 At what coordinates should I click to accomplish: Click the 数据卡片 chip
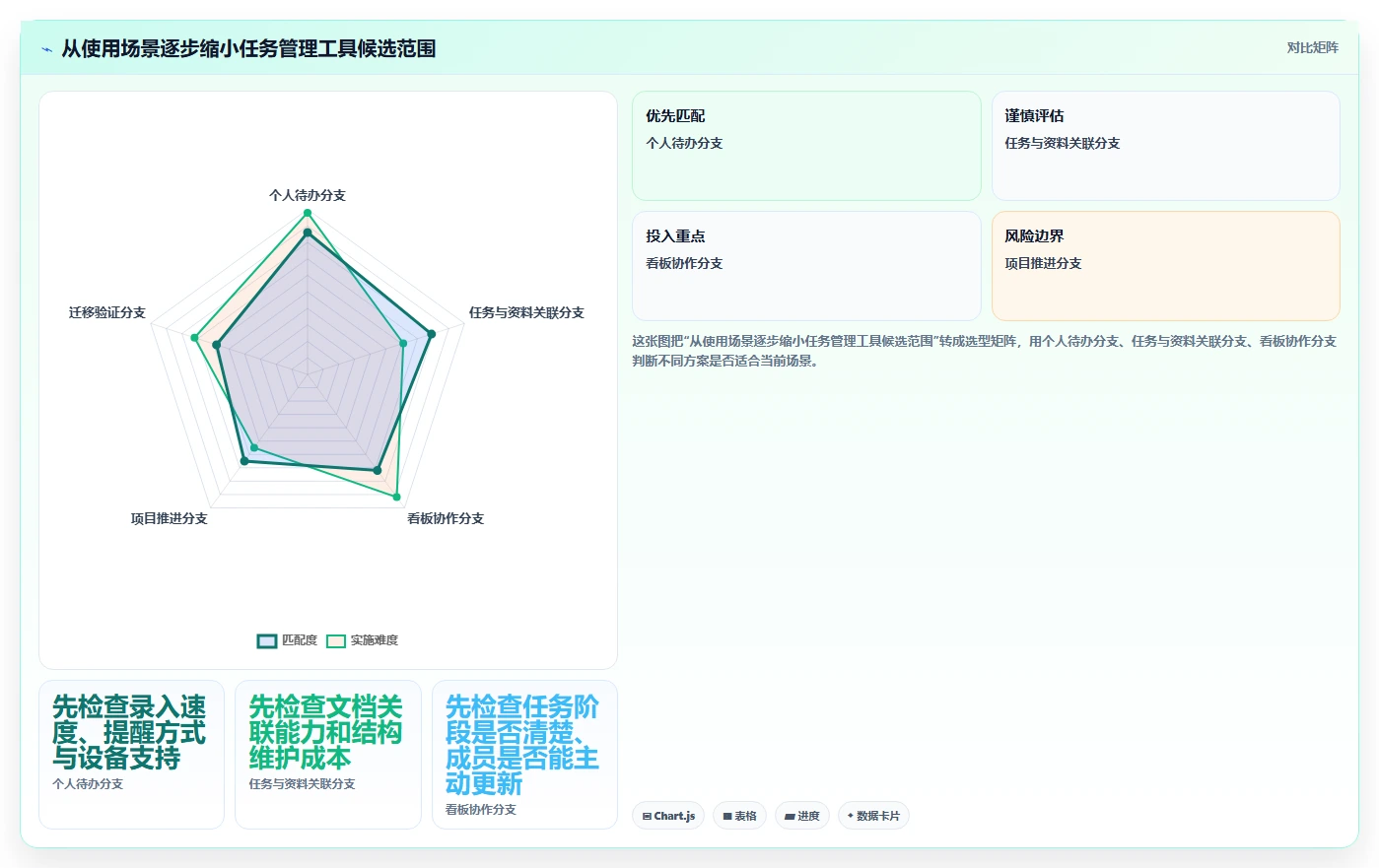point(873,816)
